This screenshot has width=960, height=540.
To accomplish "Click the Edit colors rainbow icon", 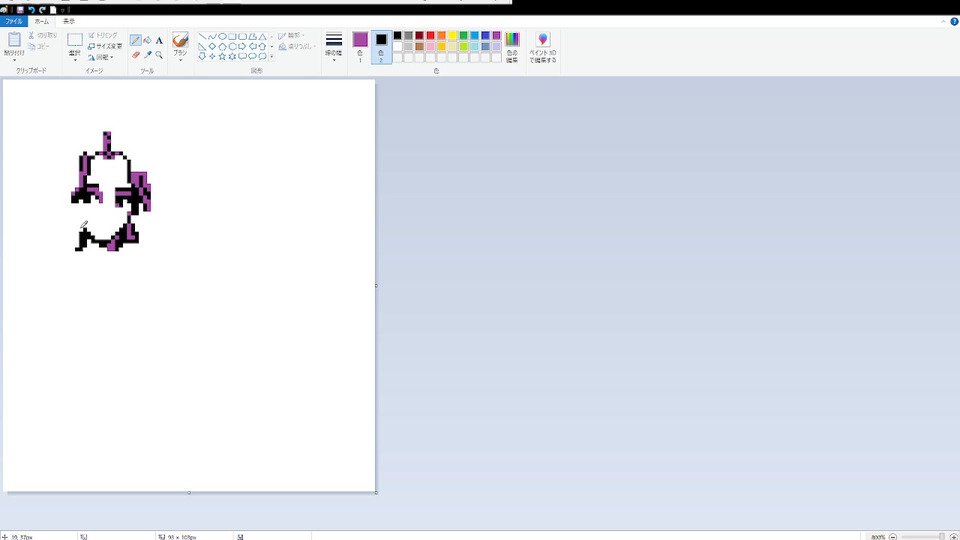I will point(512,40).
